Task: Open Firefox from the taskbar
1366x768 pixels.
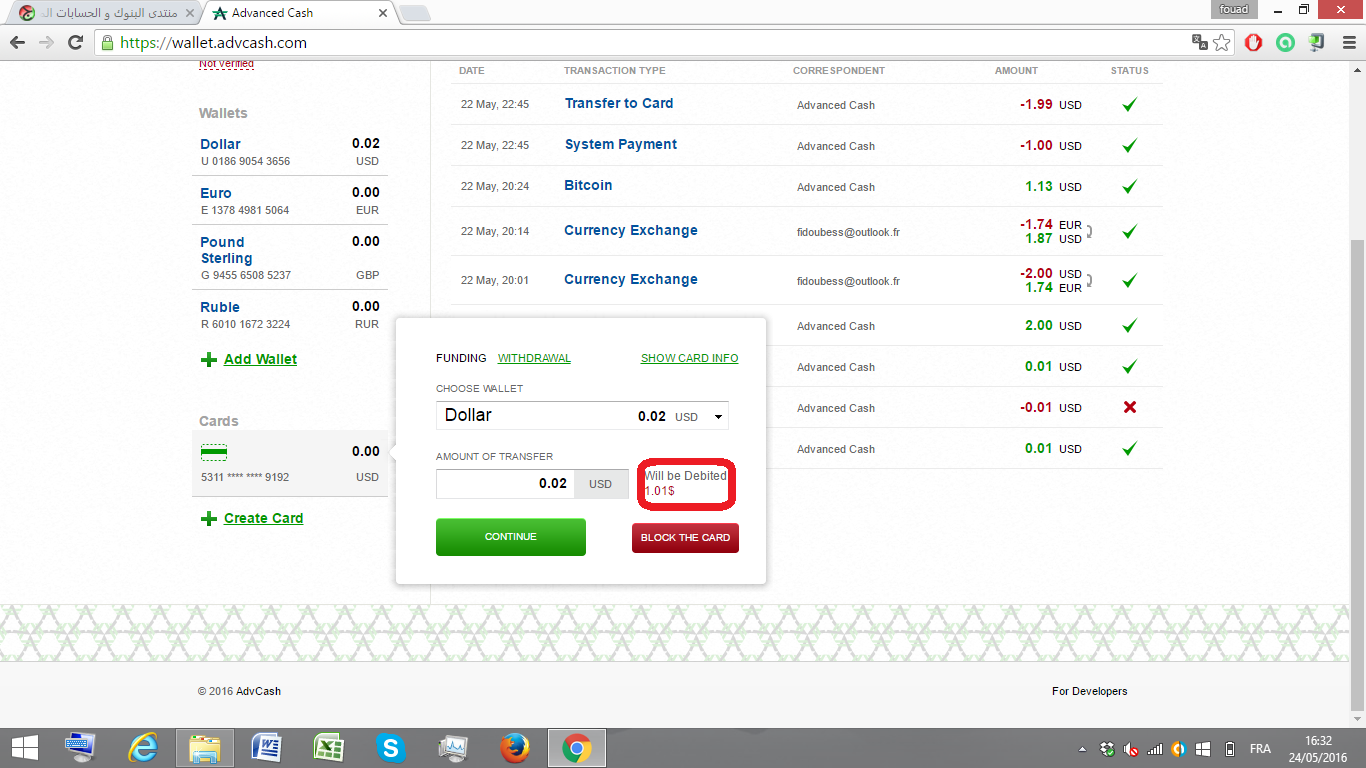Action: pyautogui.click(x=515, y=748)
